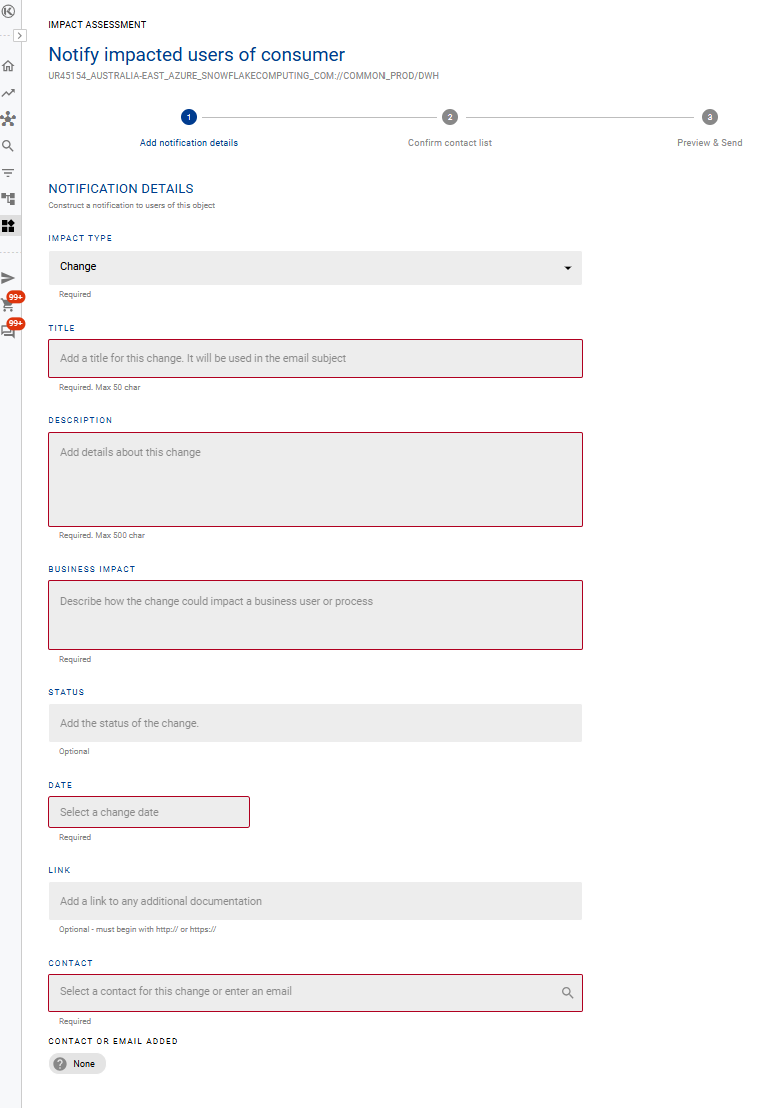
Task: Go to step 2 Confirm contact list
Action: pos(450,117)
